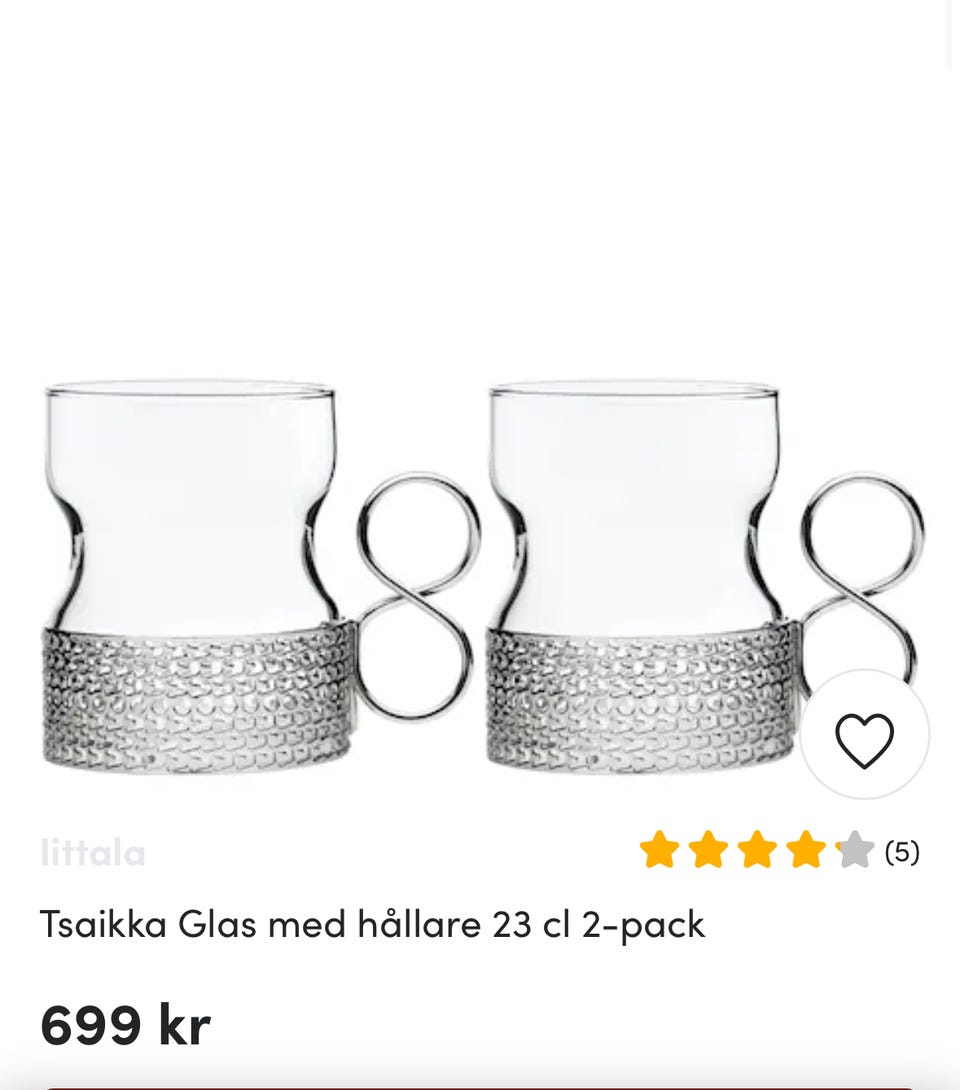Click the dark red button at bottom edge
Image resolution: width=960 pixels, height=1090 pixels.
point(480,1087)
